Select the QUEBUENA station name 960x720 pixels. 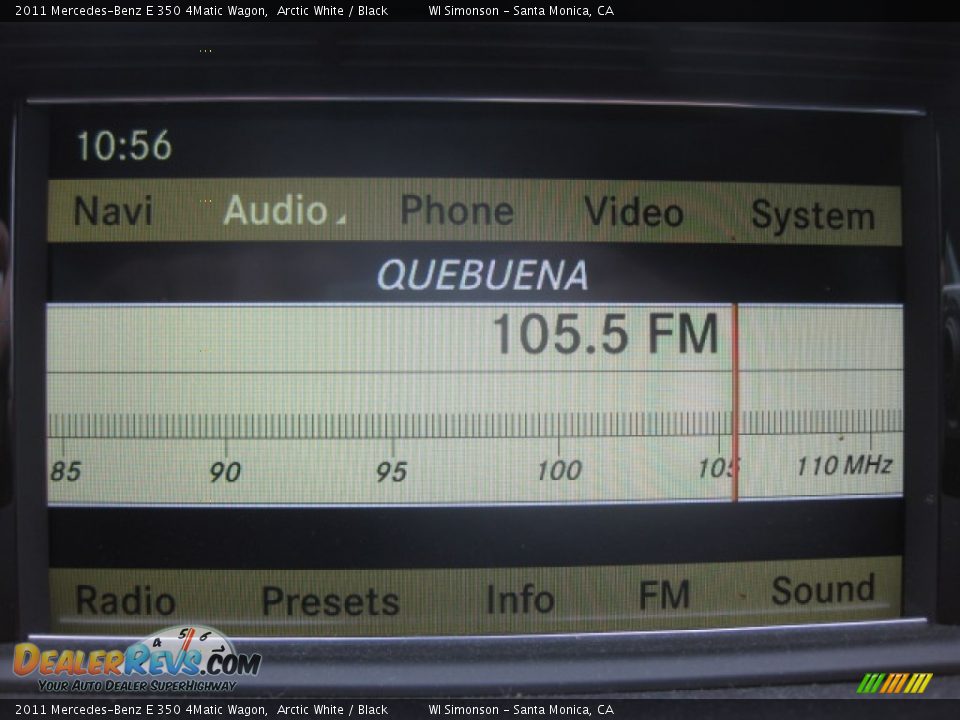coord(482,275)
